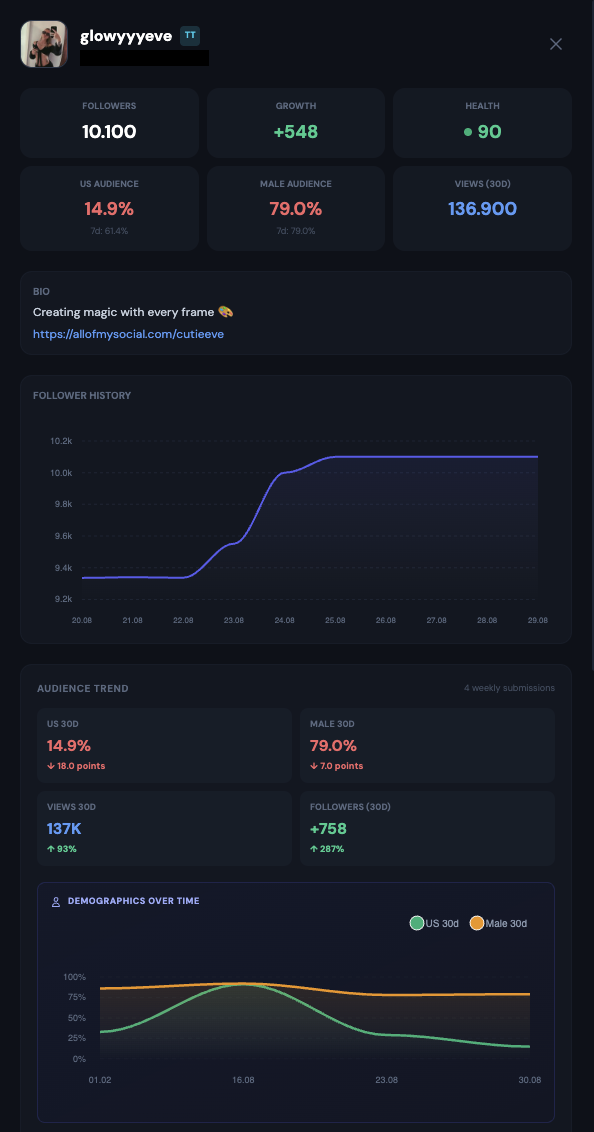Click the Male 30D down arrow indicator
The height and width of the screenshot is (1132, 594).
(313, 766)
